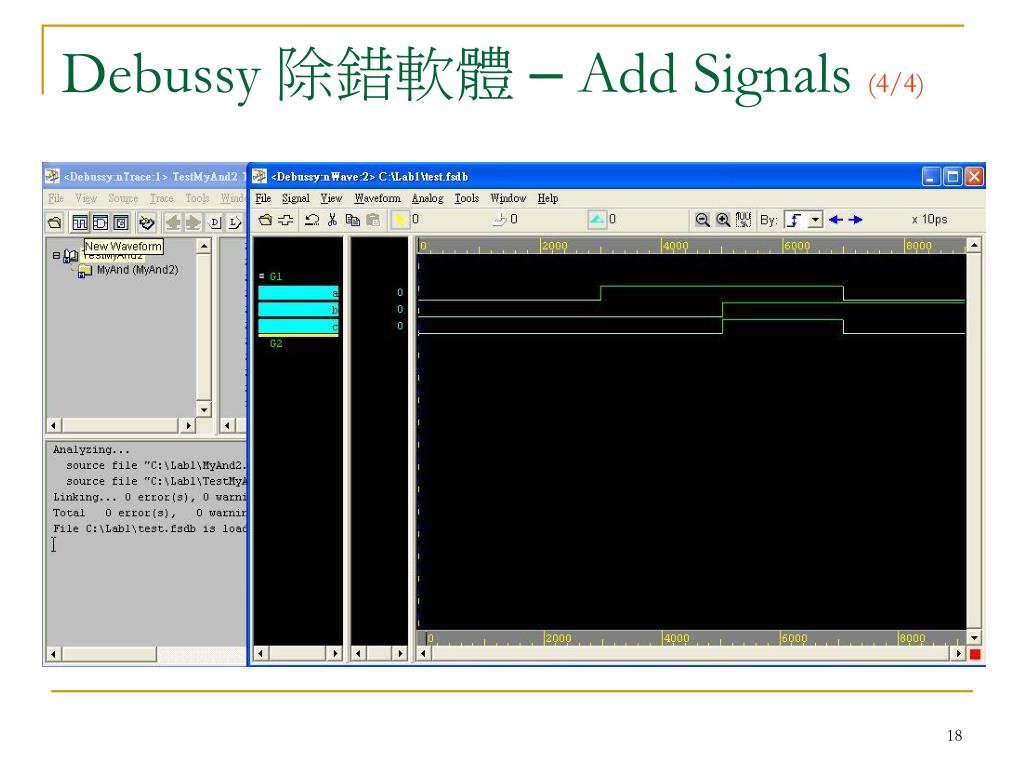Image resolution: width=1024 pixels, height=768 pixels.
Task: Open View menu in nWave
Action: coord(331,199)
